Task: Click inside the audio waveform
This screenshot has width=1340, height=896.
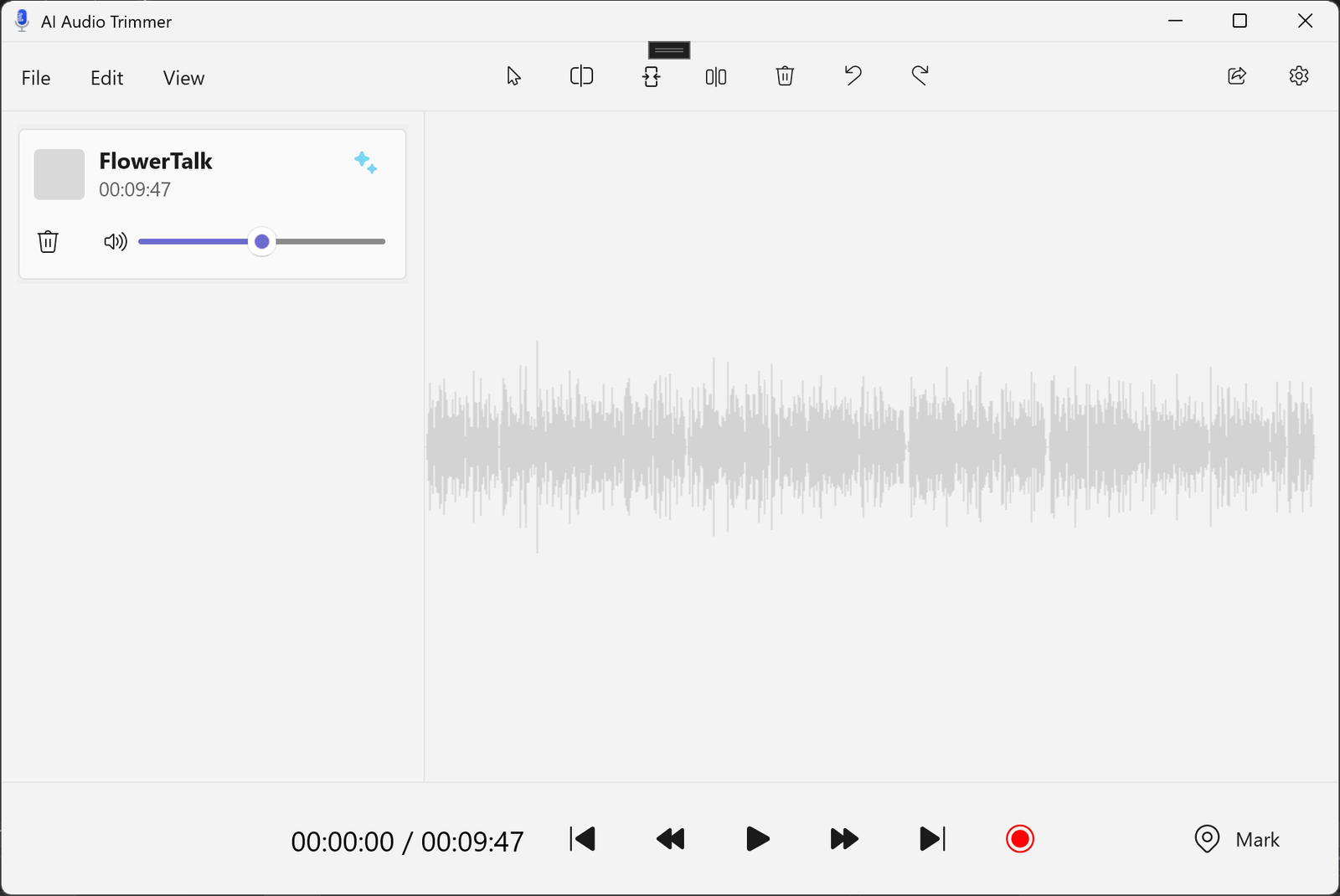Action: tap(869, 447)
